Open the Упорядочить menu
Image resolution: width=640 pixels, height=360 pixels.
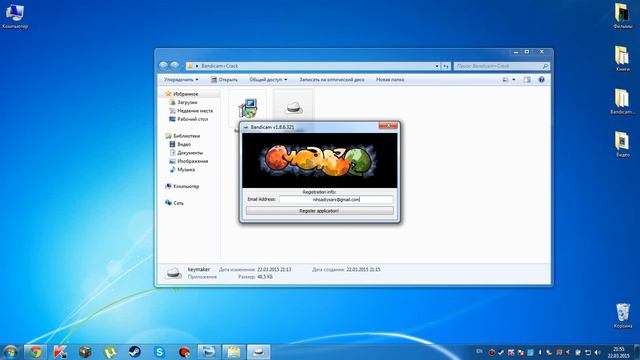pos(181,80)
